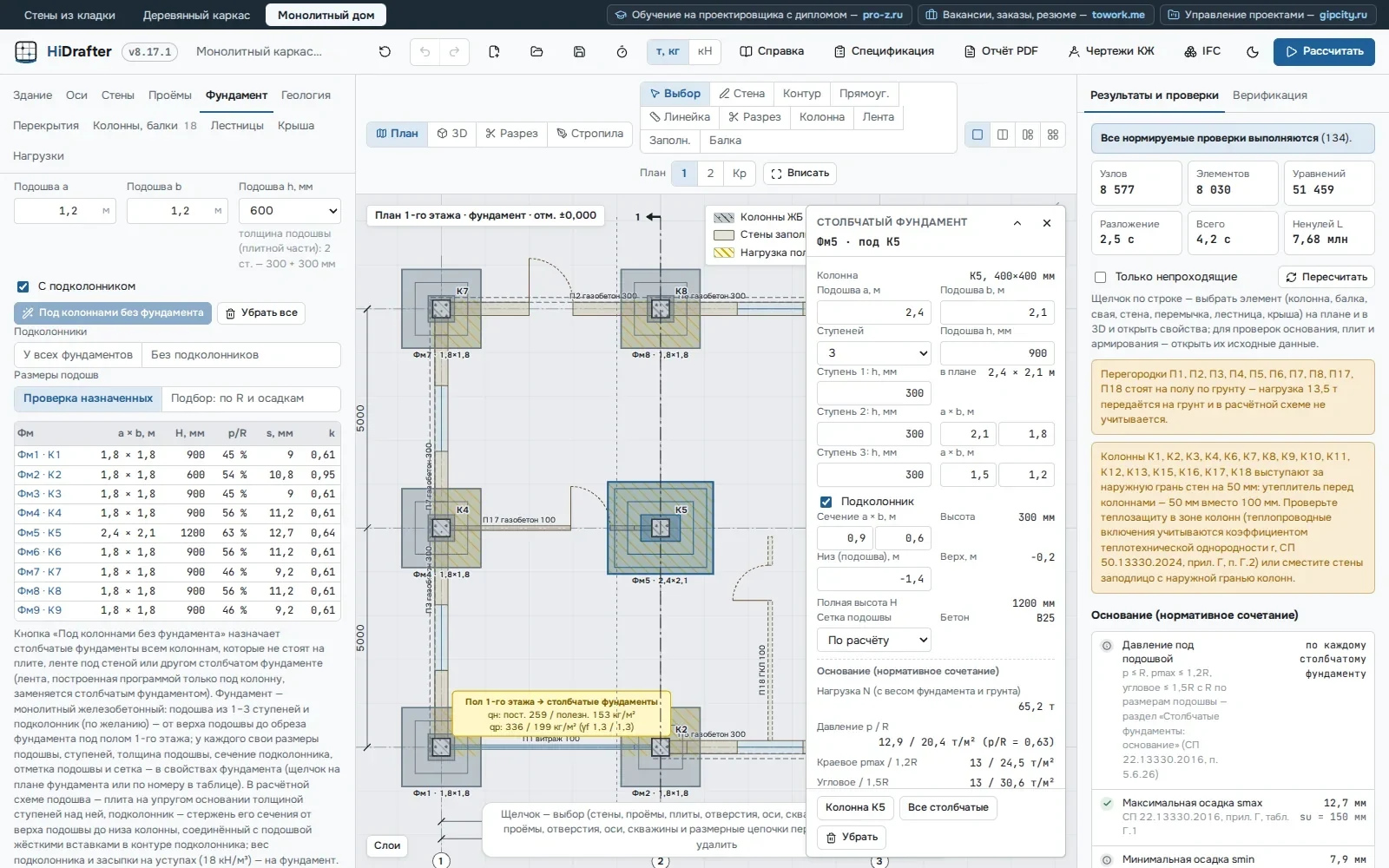Click the redo arrow icon
1389x868 pixels.
454,52
